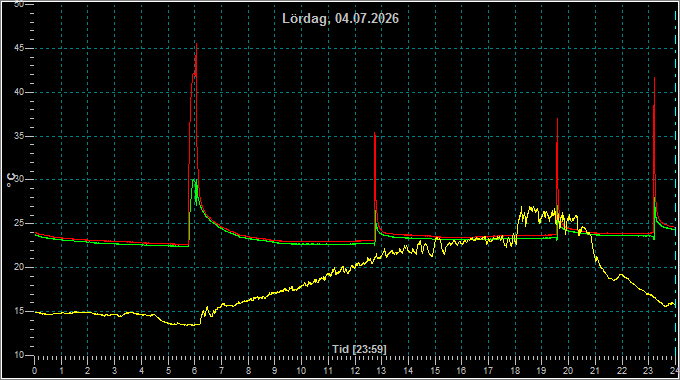Select hour 23 on the time axis
This screenshot has height=380, width=680.
648,371
